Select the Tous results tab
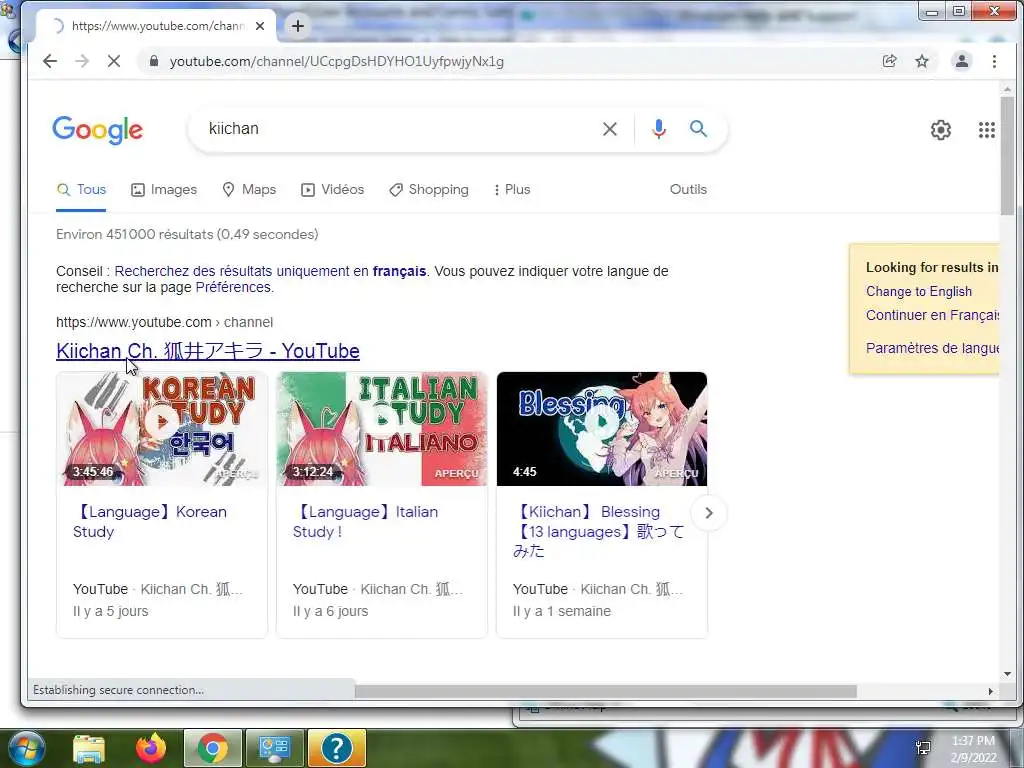Screen dimensions: 1024x768 (x=81, y=190)
